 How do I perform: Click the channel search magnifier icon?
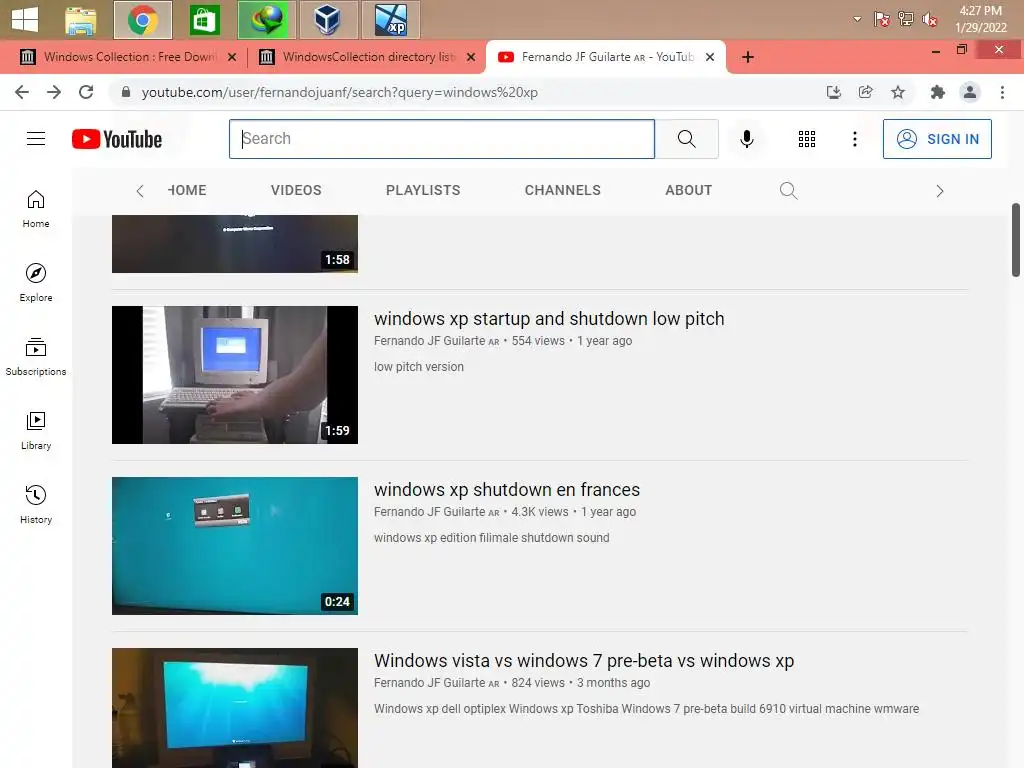coord(788,190)
